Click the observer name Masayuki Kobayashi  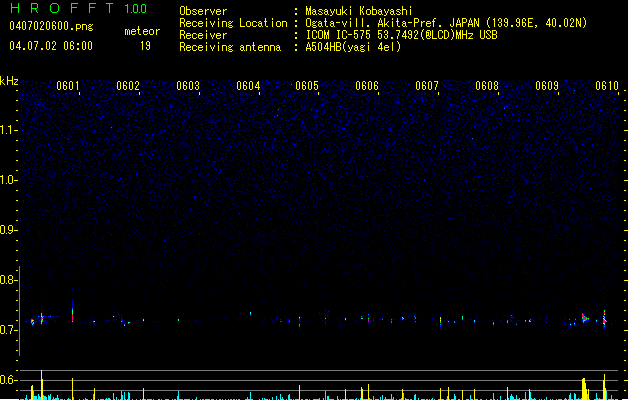(x=359, y=11)
